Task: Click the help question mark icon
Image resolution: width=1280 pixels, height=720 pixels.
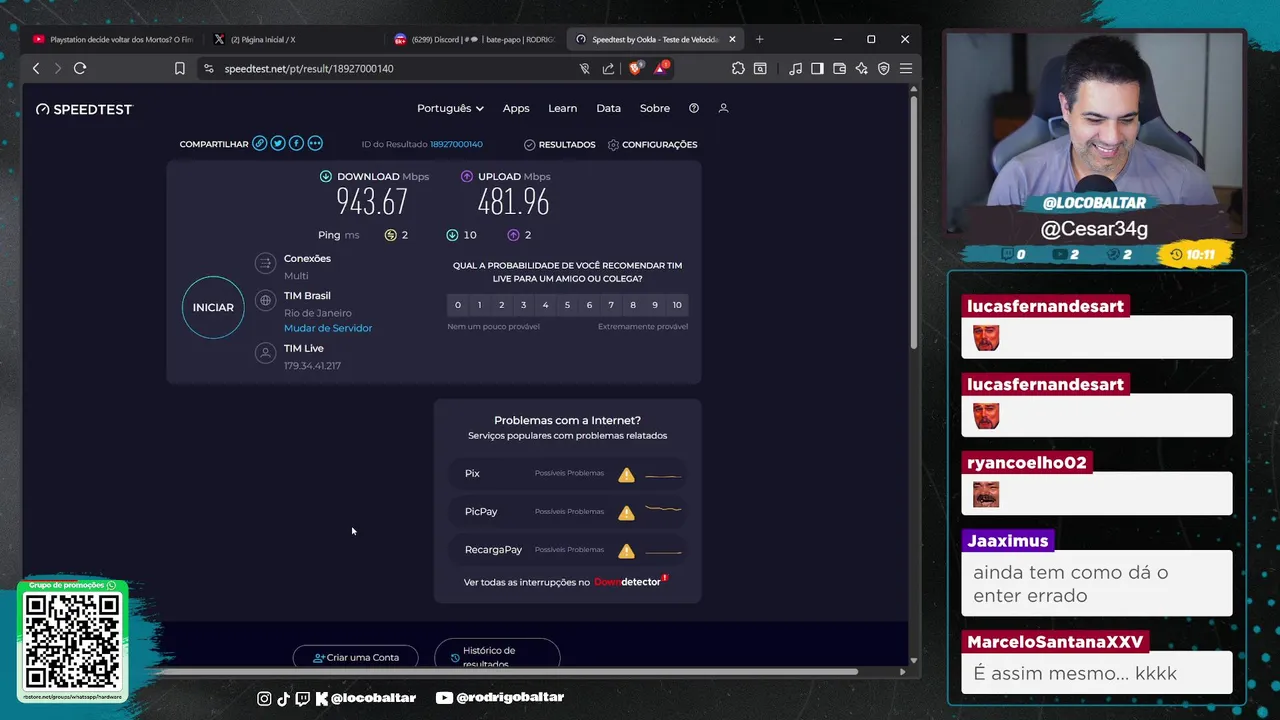Action: click(x=694, y=108)
